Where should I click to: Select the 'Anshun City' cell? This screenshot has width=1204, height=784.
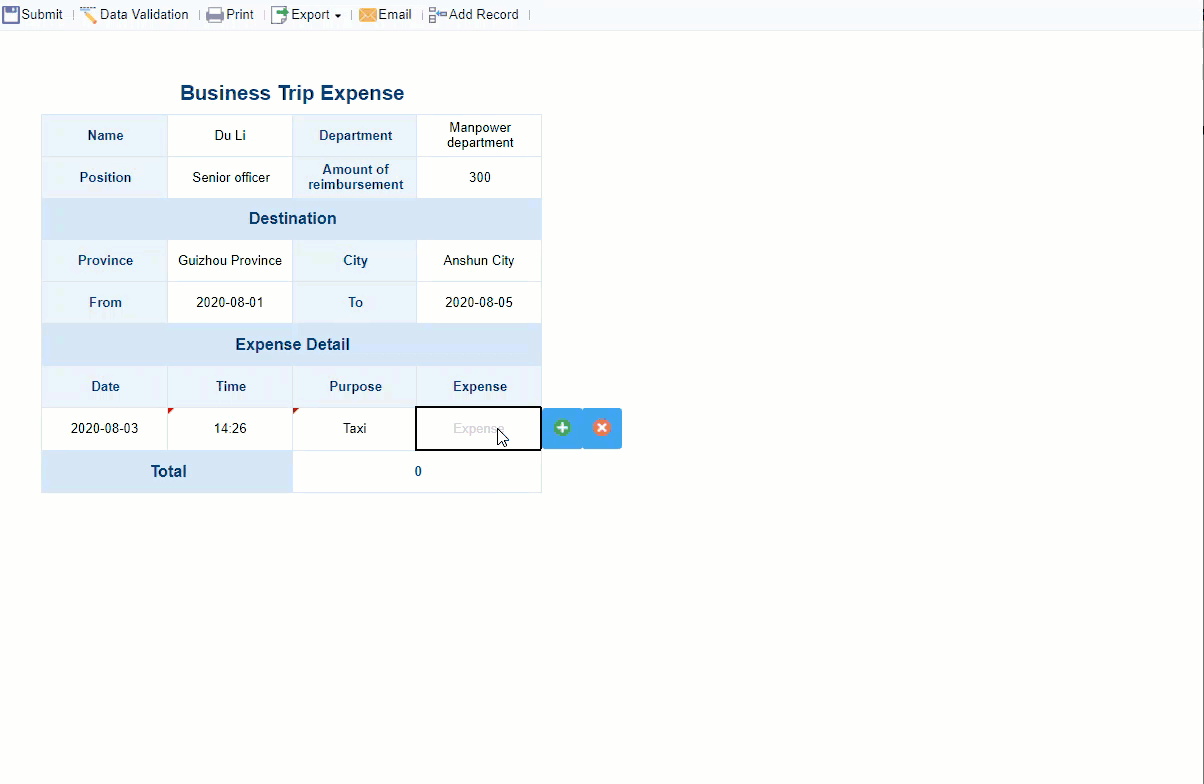[x=480, y=260]
